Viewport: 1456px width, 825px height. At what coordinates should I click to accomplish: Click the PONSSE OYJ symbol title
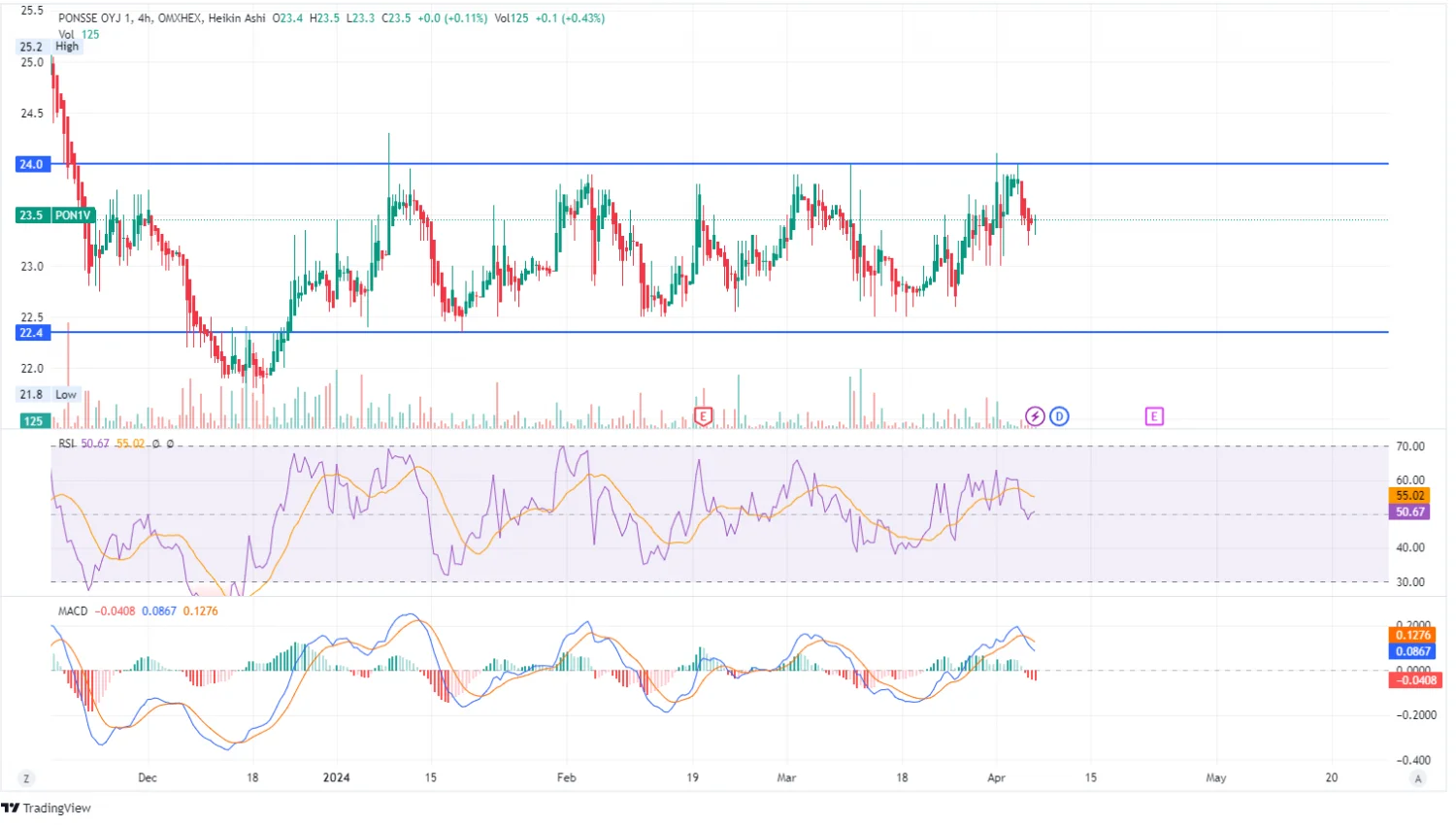coord(95,18)
